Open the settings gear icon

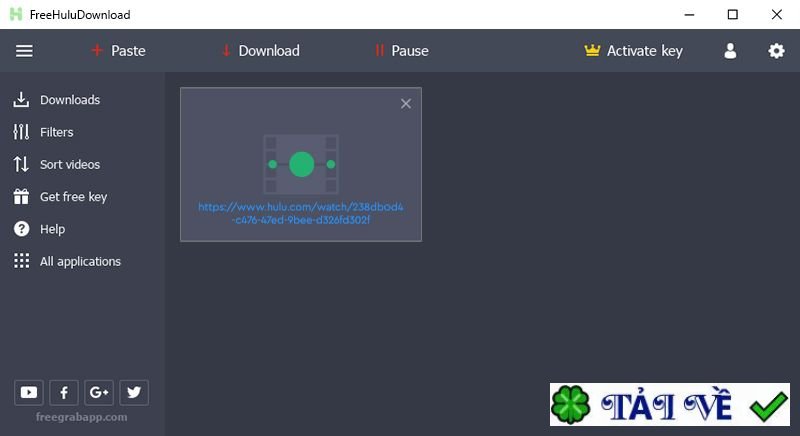(x=776, y=51)
